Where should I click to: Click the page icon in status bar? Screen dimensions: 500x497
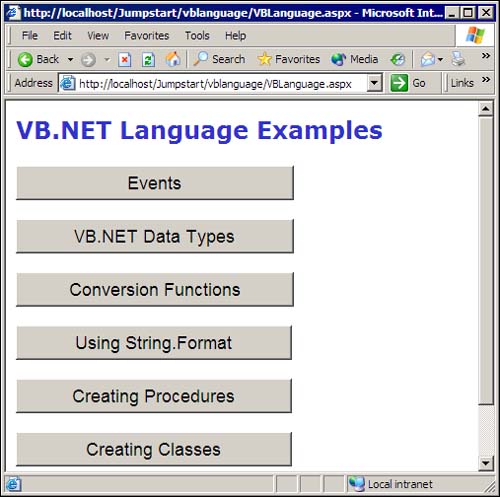click(13, 484)
